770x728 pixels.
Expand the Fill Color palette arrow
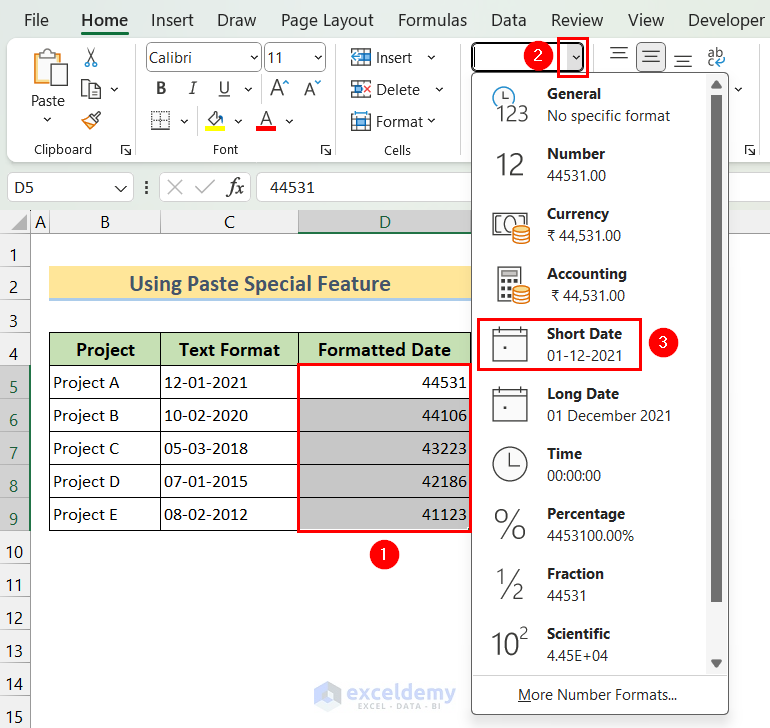(x=238, y=121)
